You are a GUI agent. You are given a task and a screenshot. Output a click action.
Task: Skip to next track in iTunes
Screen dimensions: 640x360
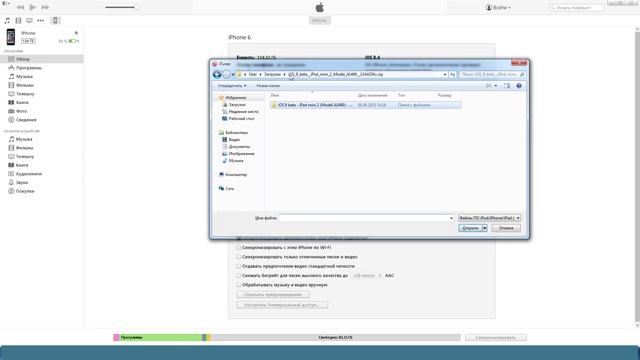coord(45,7)
